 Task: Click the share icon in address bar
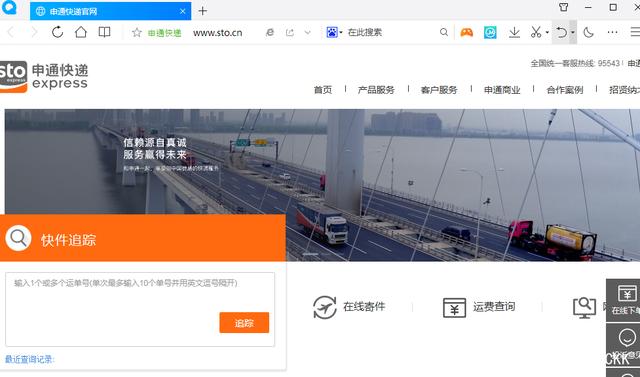(x=290, y=32)
